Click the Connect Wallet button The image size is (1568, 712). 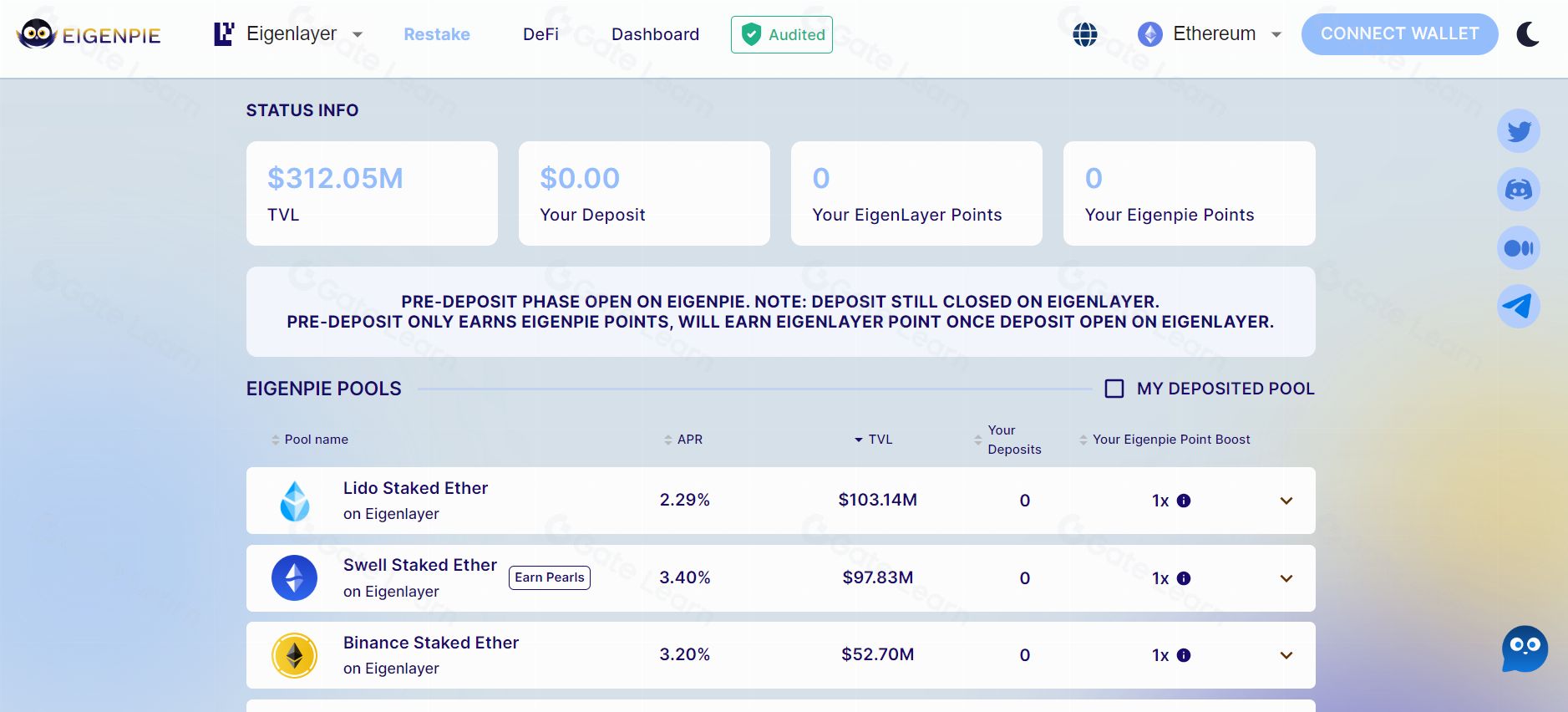1399,34
